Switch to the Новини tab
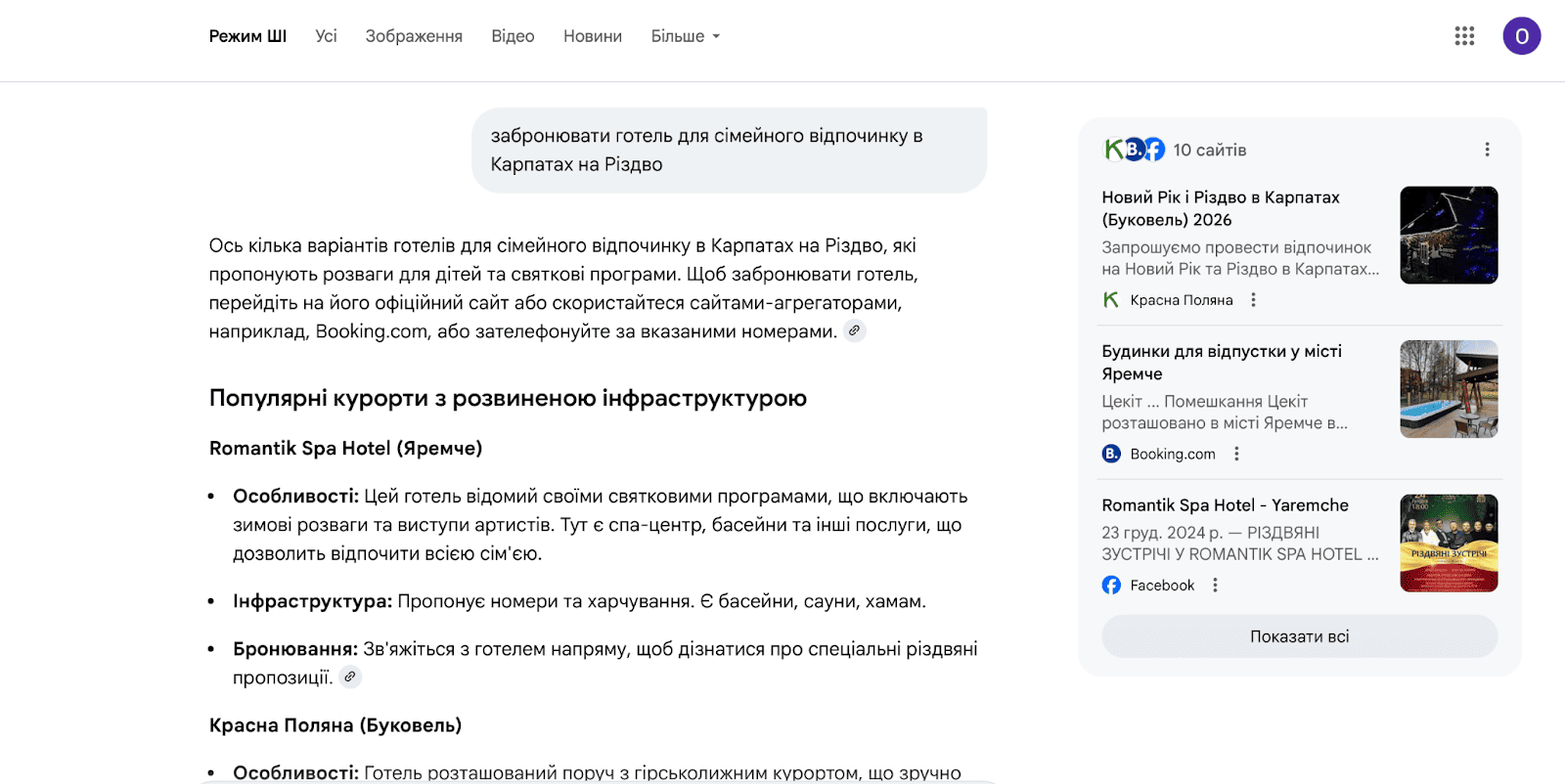This screenshot has height=784, width=1565. 592,36
